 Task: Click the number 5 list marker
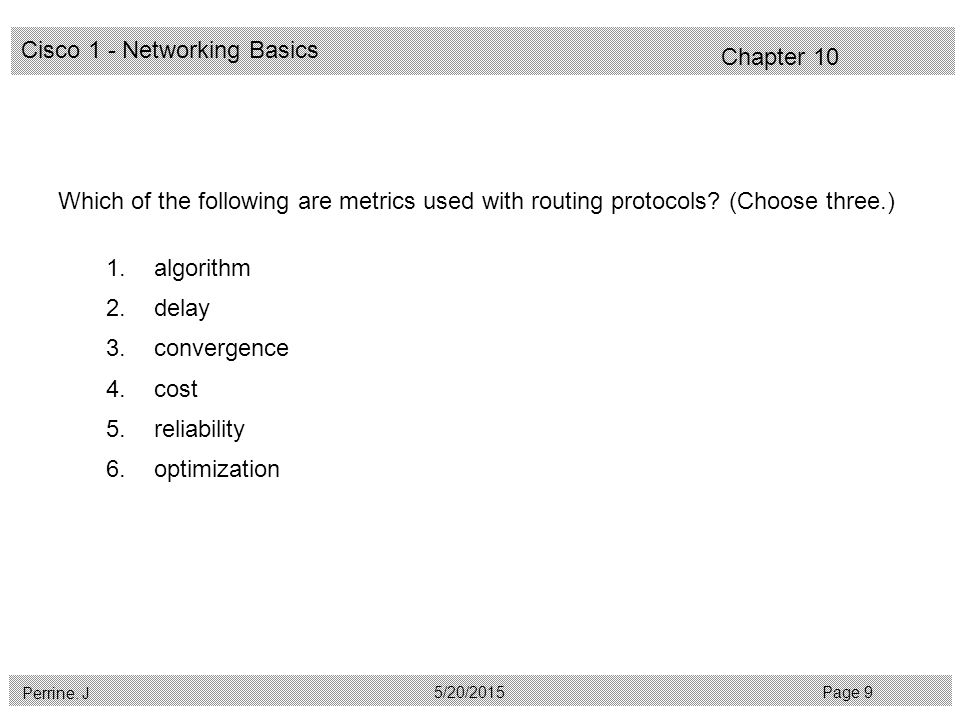(115, 429)
